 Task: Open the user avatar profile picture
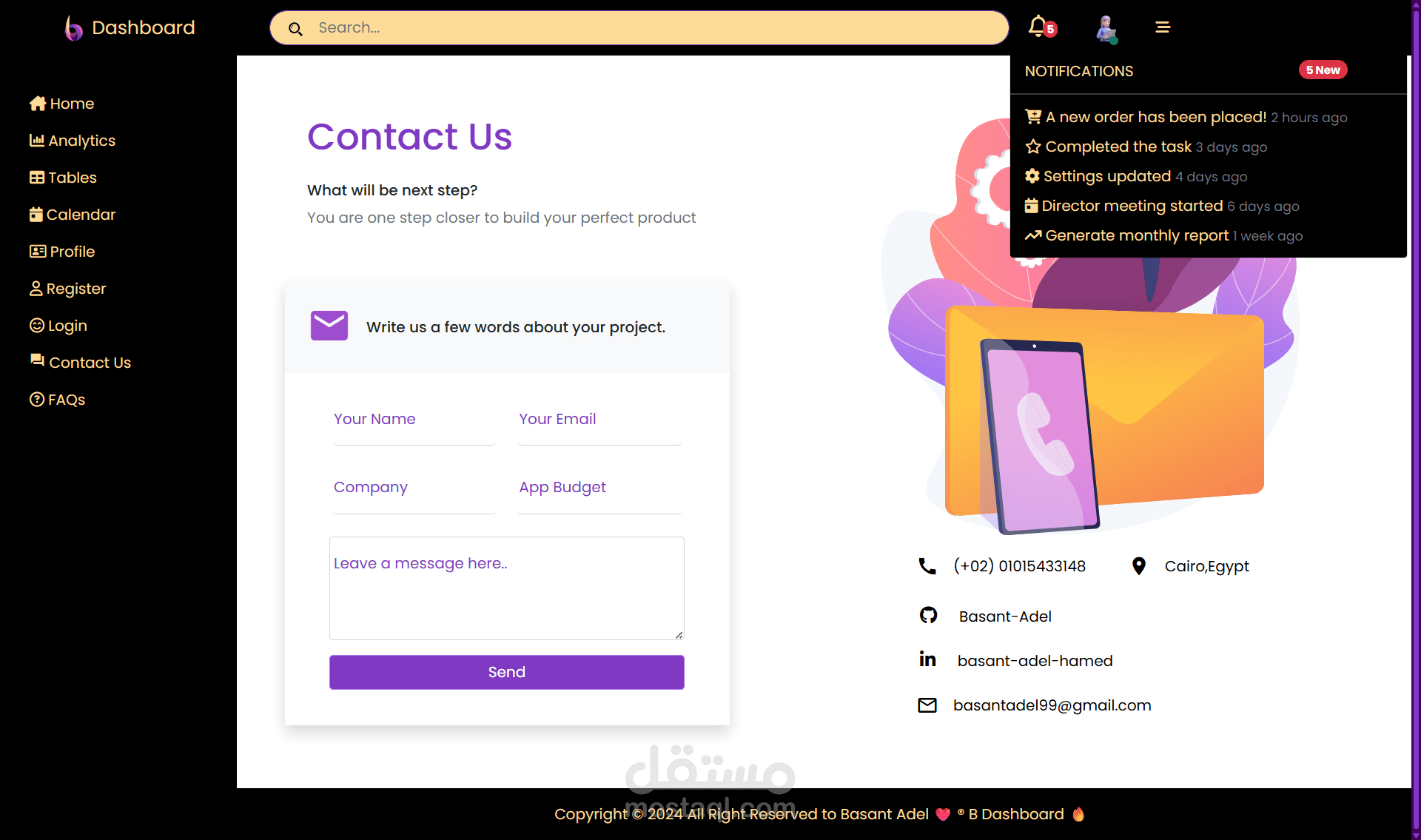pos(1106,27)
